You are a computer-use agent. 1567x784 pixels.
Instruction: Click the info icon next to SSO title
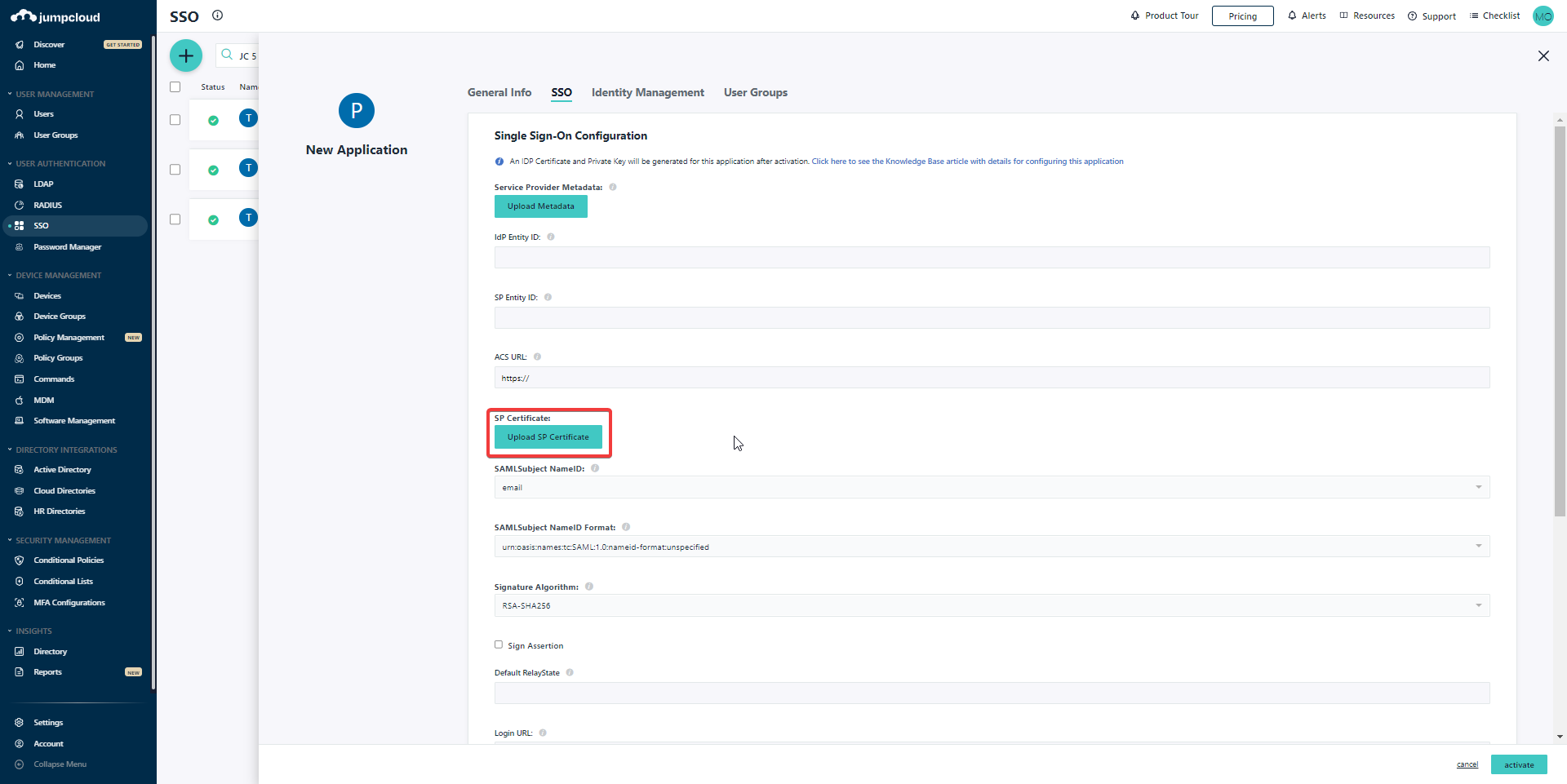(x=217, y=16)
